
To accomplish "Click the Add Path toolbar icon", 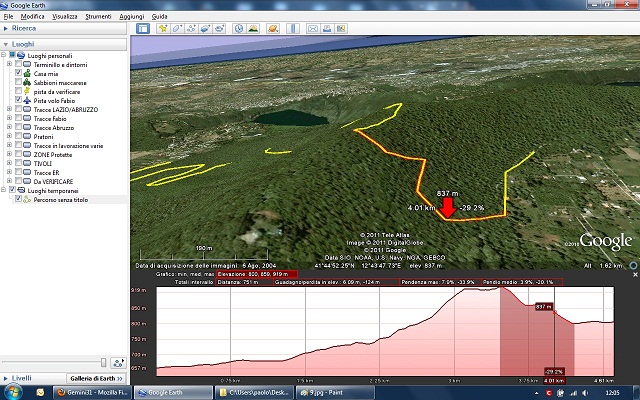I will click(x=191, y=28).
